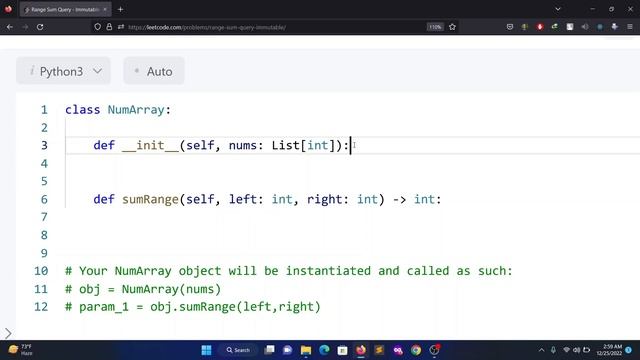Open the clock showing 2:59 AM
The height and width of the screenshot is (360, 640).
coord(609,350)
